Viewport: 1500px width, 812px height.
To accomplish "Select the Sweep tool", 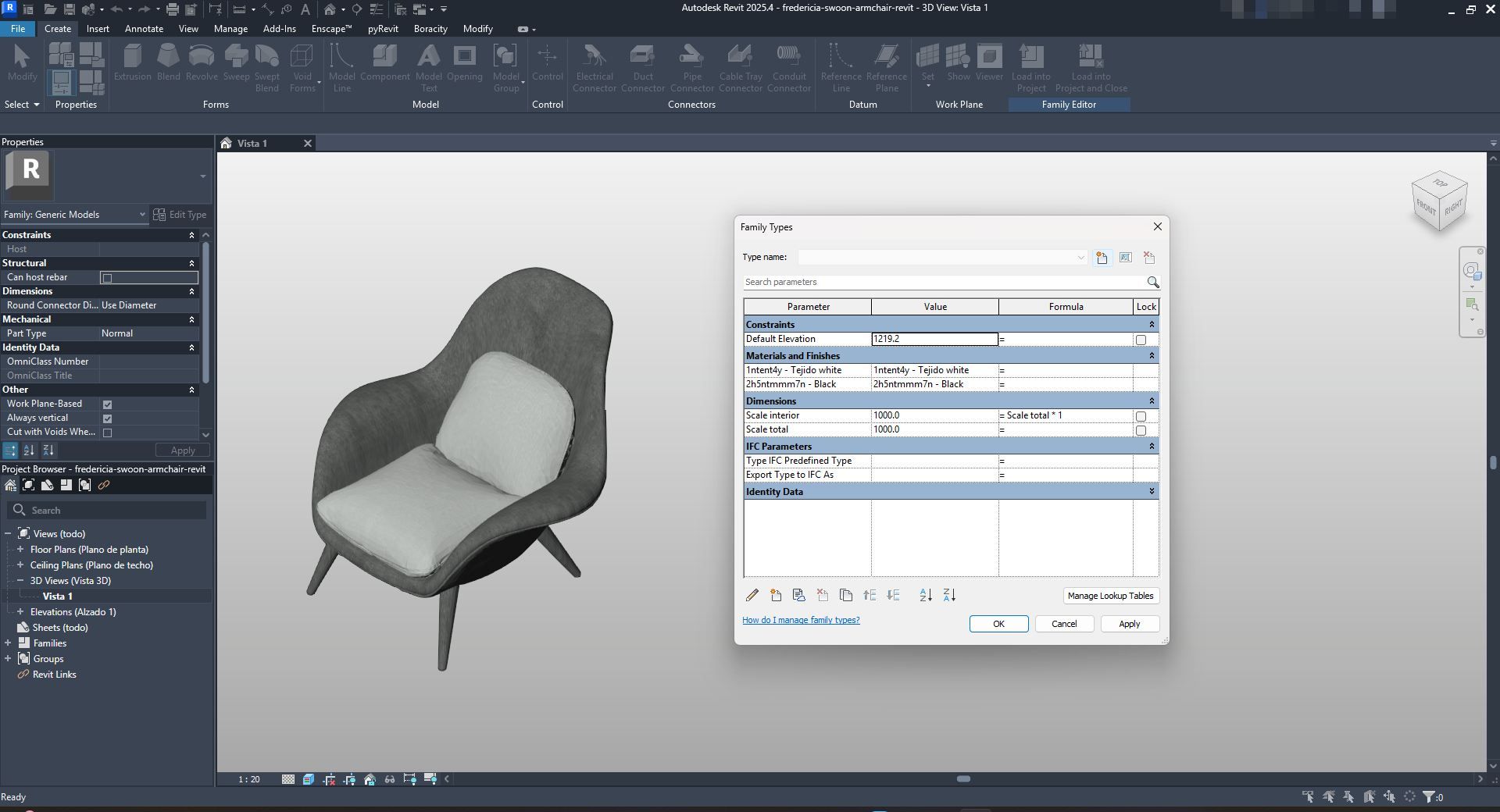I will tap(236, 62).
